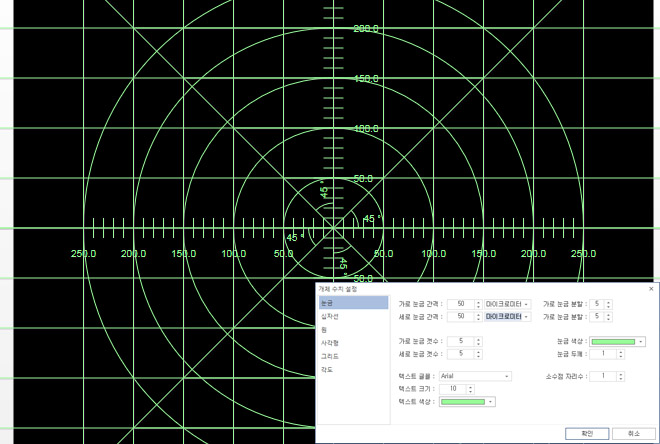The height and width of the screenshot is (444, 660).
Task: Decrease 텍스트 크기 with down arrow
Action: tap(471, 392)
